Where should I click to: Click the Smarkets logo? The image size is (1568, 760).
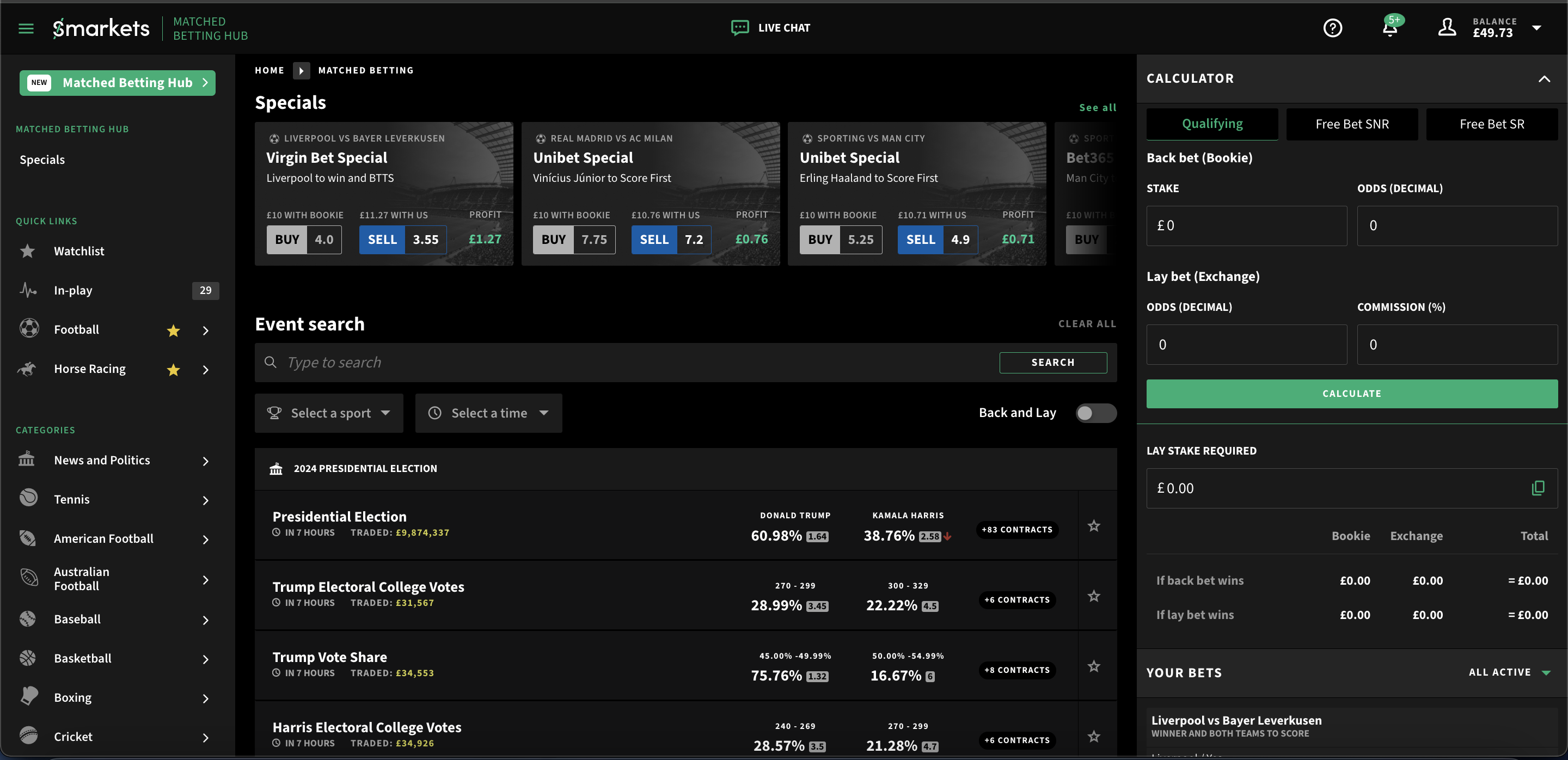(x=101, y=28)
